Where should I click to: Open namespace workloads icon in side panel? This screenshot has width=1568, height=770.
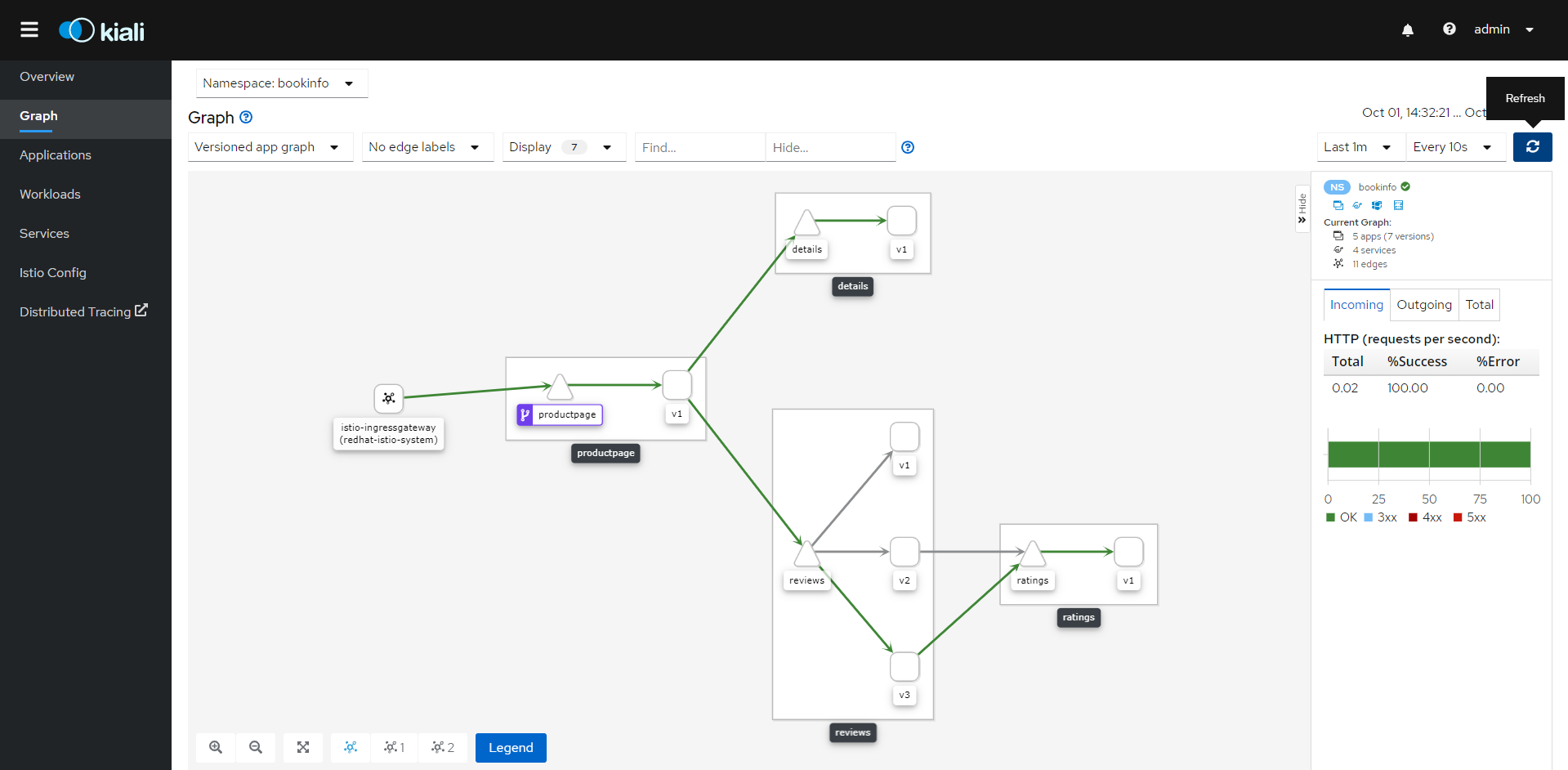click(1377, 205)
